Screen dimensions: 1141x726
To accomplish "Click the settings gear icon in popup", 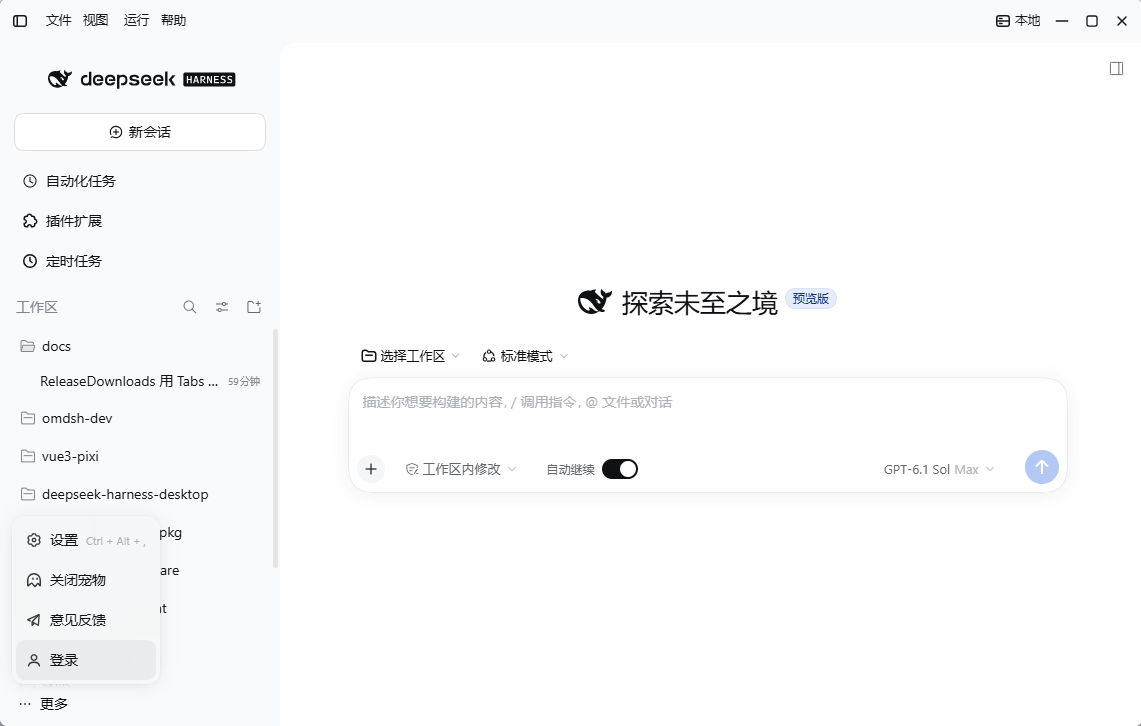I will pos(33,540).
